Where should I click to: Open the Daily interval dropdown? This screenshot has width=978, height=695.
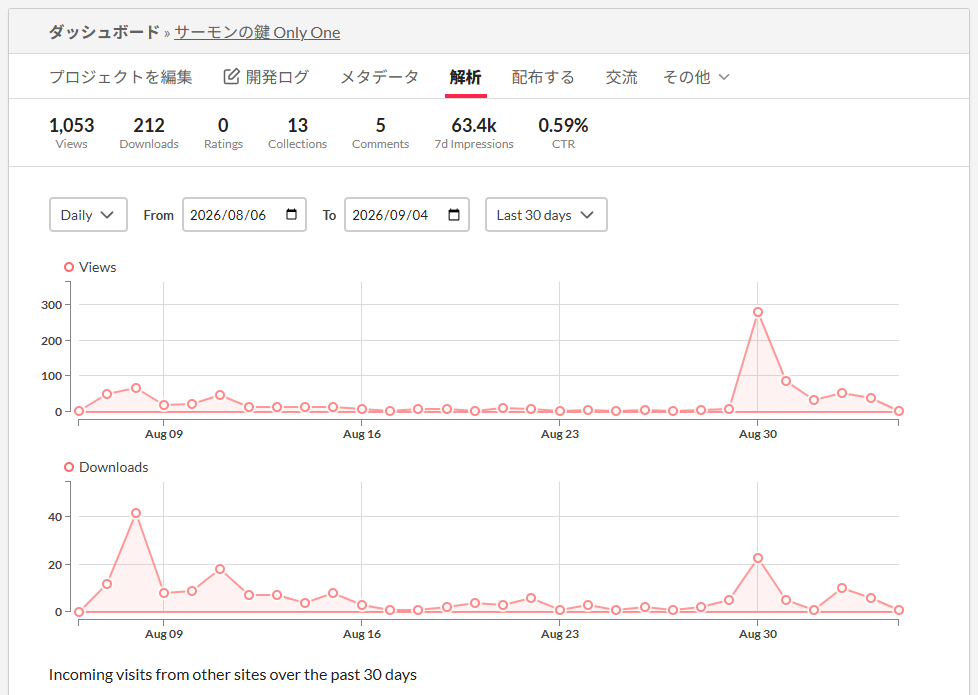[x=88, y=215]
